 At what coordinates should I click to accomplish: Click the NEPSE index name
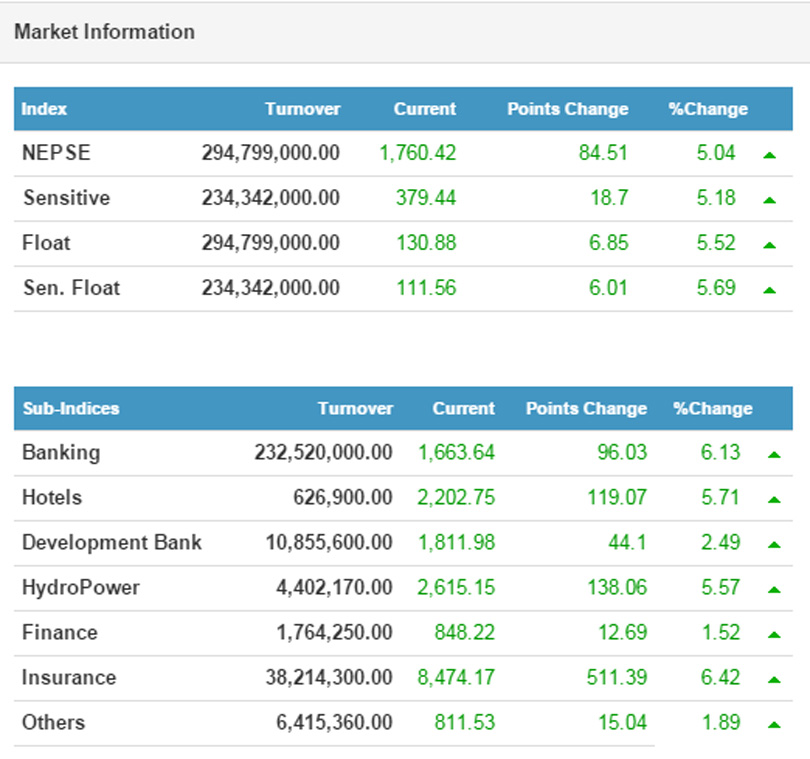(x=56, y=153)
